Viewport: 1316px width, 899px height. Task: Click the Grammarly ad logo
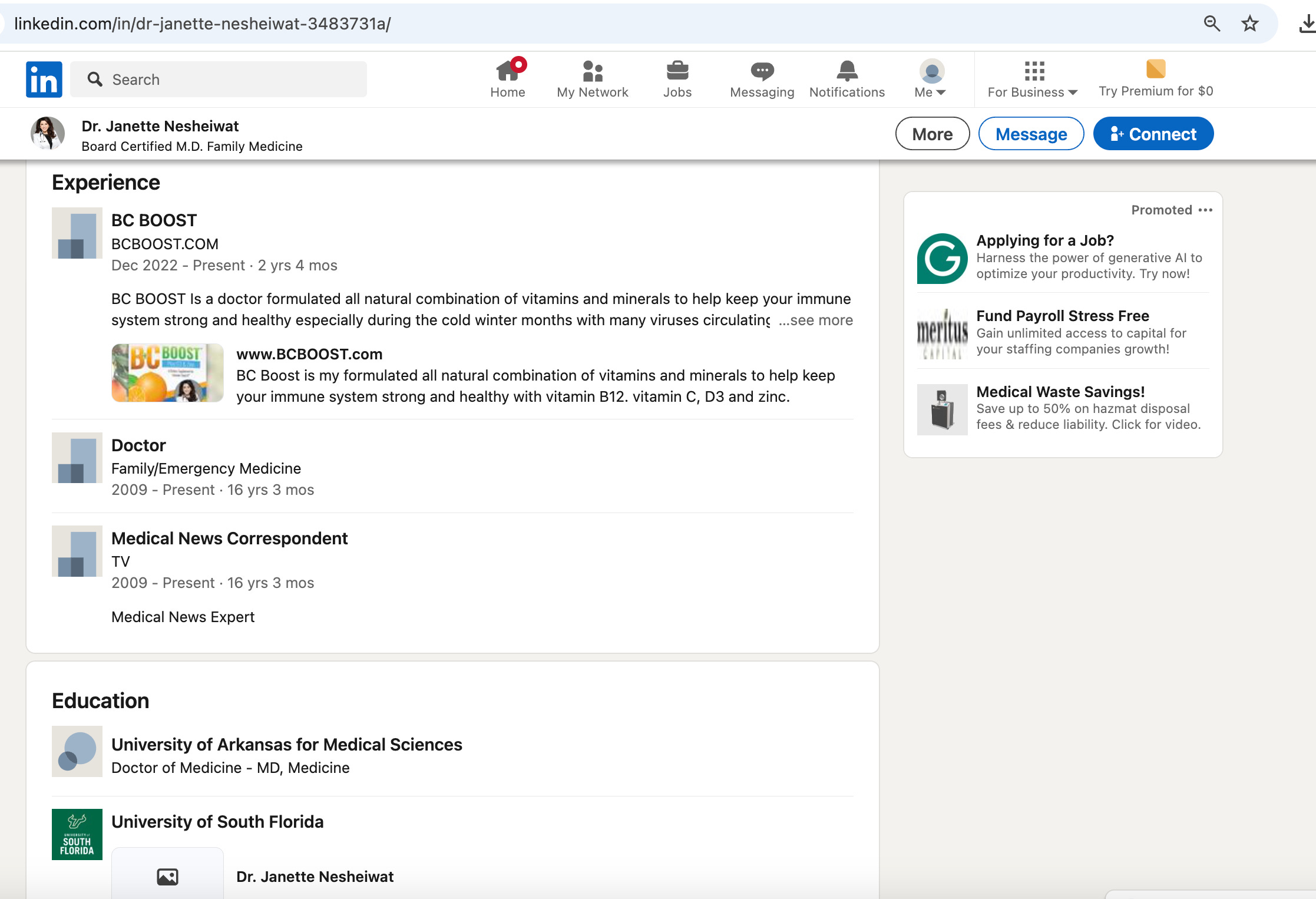tap(942, 259)
